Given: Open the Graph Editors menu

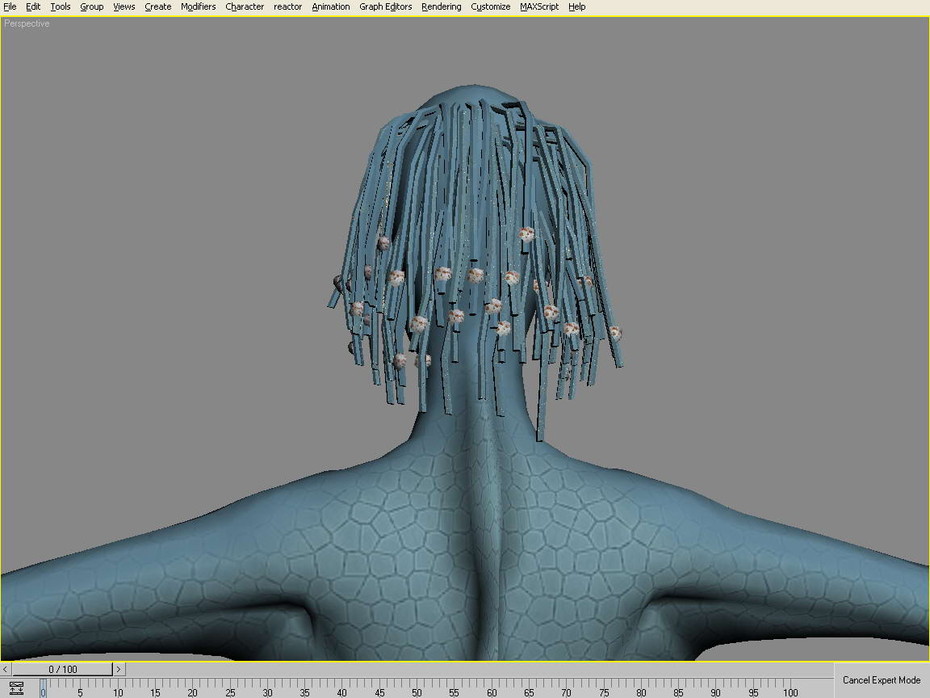Looking at the screenshot, I should pos(386,7).
